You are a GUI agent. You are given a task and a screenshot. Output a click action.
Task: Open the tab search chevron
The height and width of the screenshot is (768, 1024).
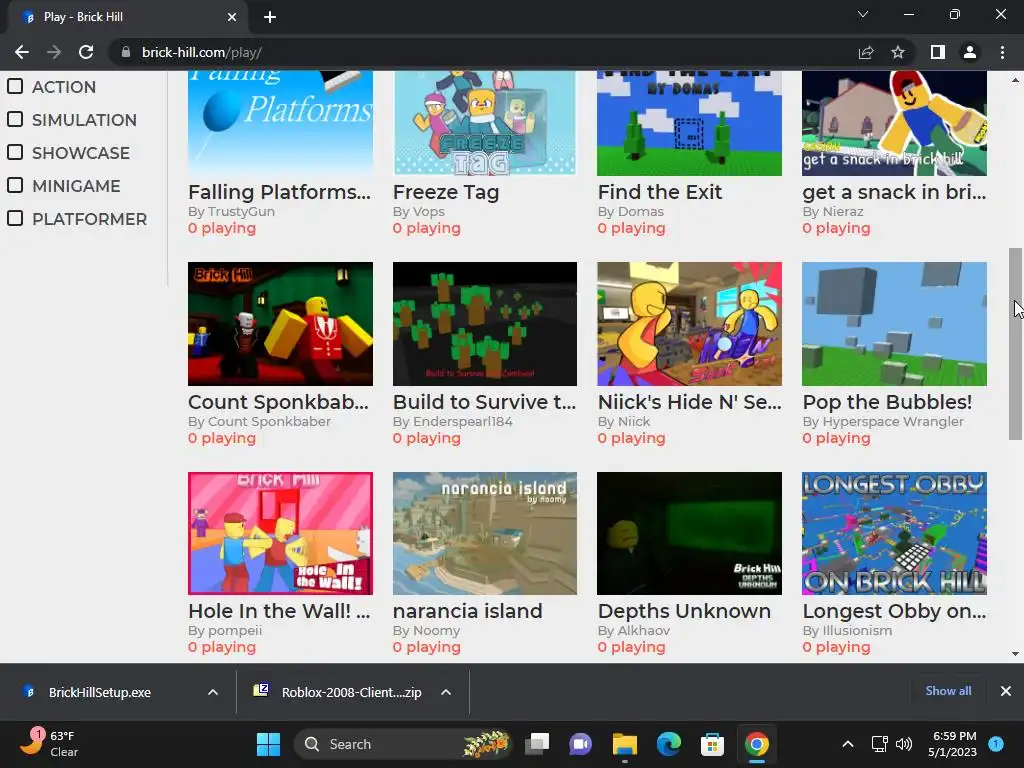[863, 14]
